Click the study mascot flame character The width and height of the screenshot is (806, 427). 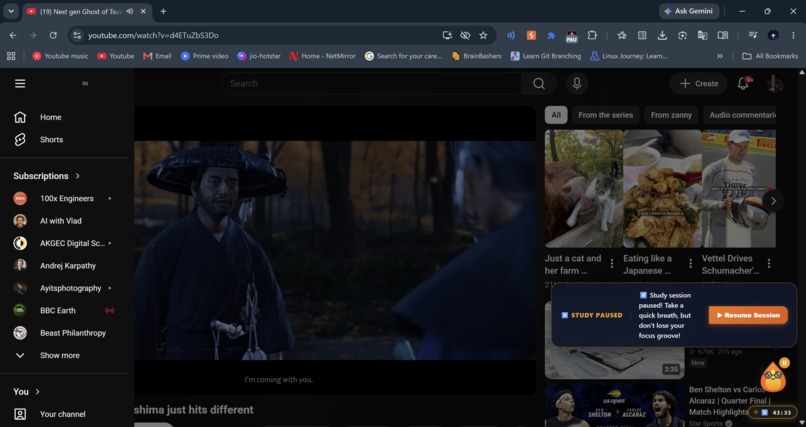773,379
